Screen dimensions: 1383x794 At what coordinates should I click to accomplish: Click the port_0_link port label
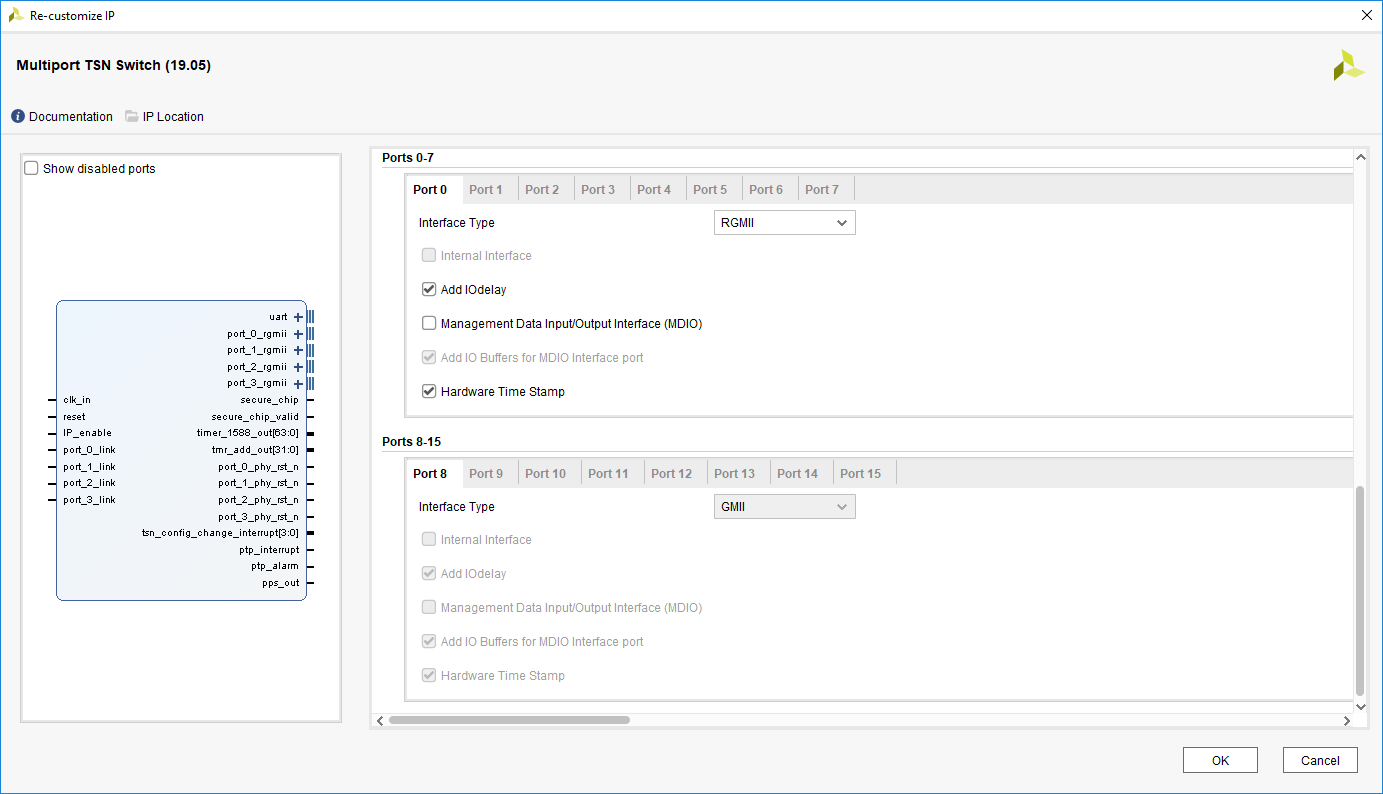click(89, 450)
